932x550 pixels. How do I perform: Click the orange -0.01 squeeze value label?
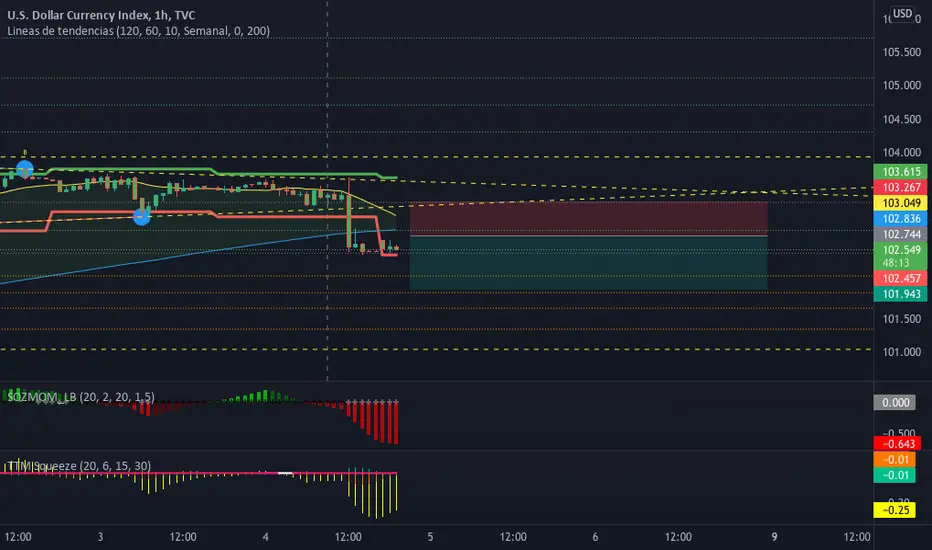[895, 460]
